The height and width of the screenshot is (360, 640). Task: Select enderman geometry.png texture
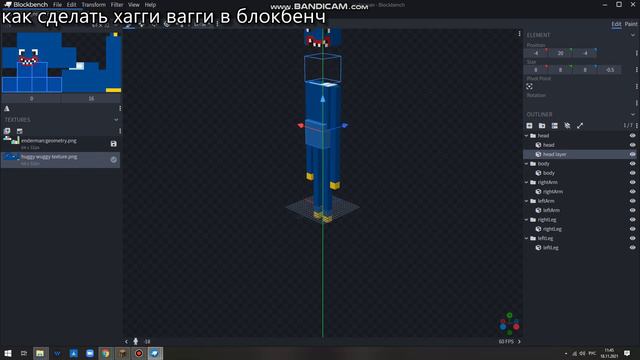tap(61, 144)
